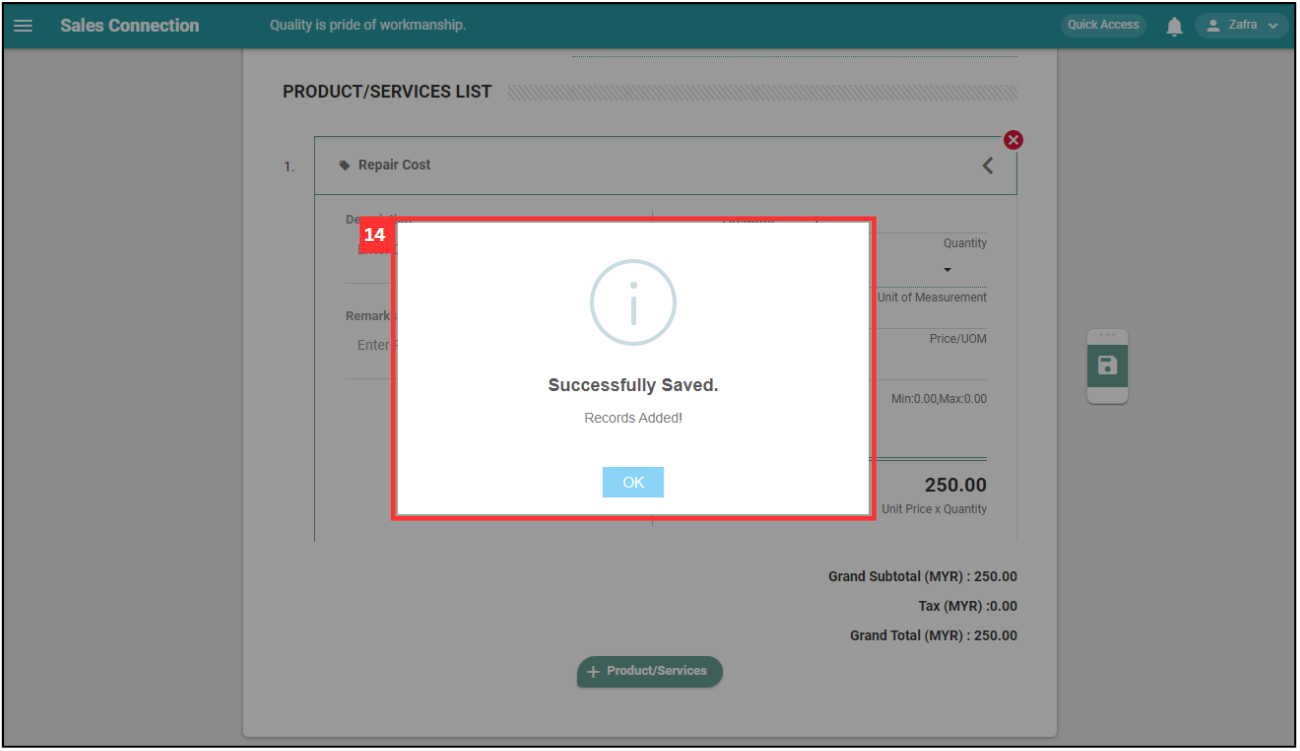This screenshot has width=1300, height=751.
Task: Add another item via Product/Services button
Action: [x=649, y=671]
